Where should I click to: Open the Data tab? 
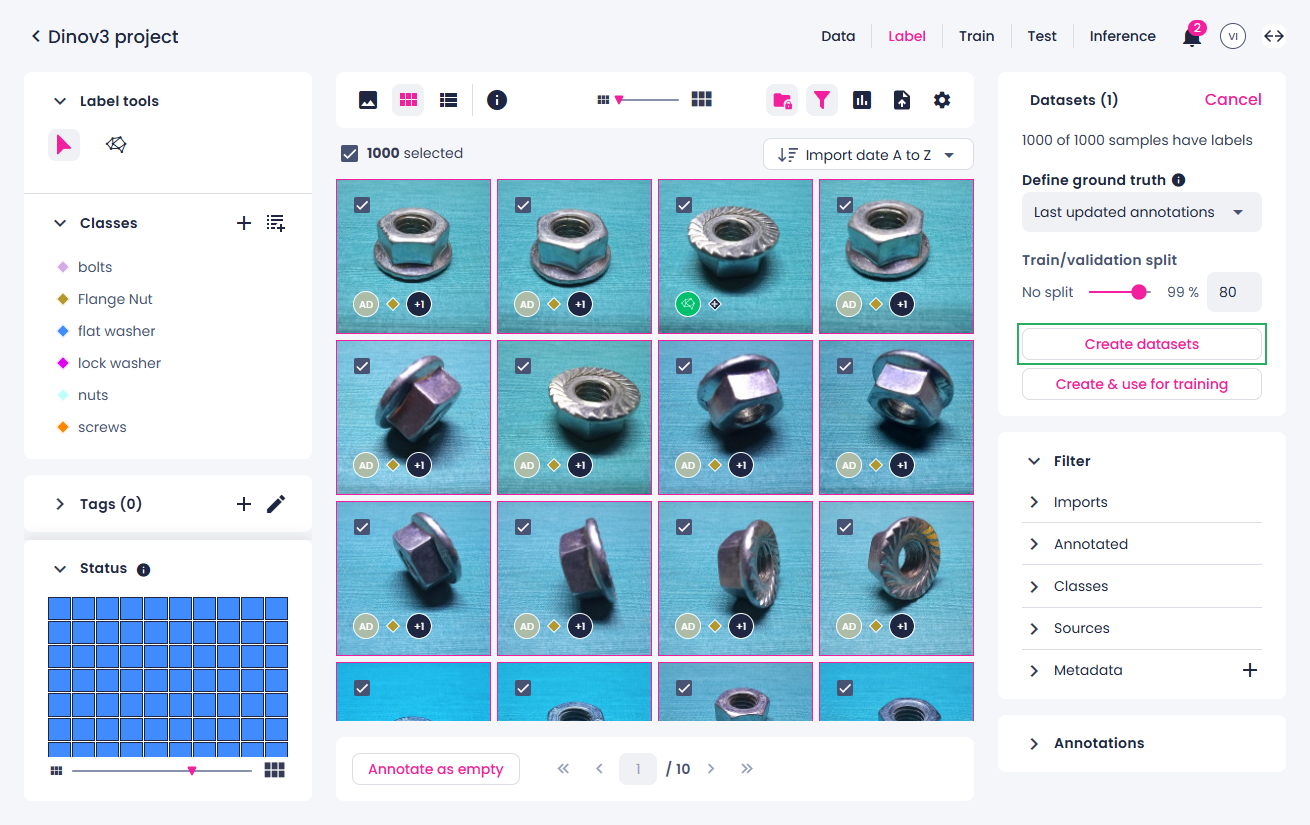click(838, 36)
